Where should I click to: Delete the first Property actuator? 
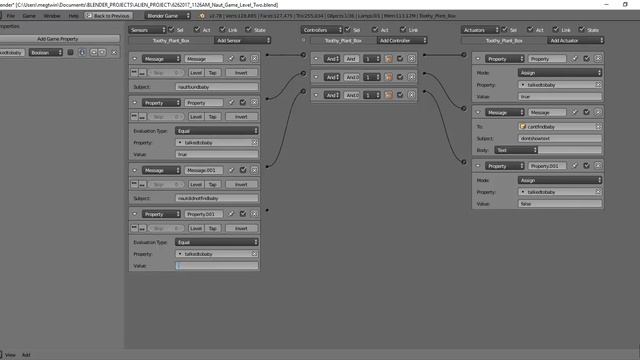click(x=598, y=59)
